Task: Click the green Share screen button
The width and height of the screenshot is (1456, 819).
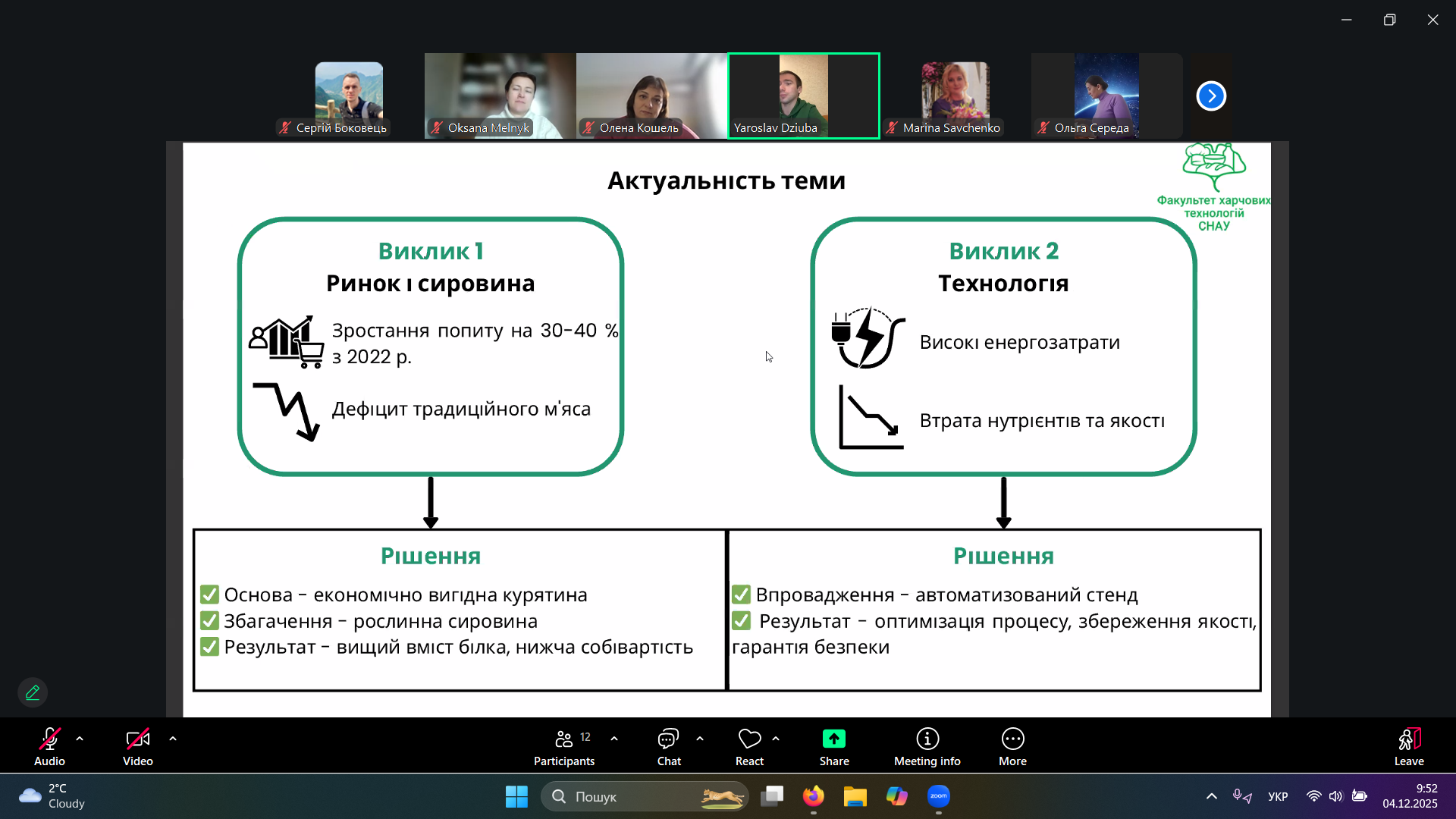Action: (833, 739)
